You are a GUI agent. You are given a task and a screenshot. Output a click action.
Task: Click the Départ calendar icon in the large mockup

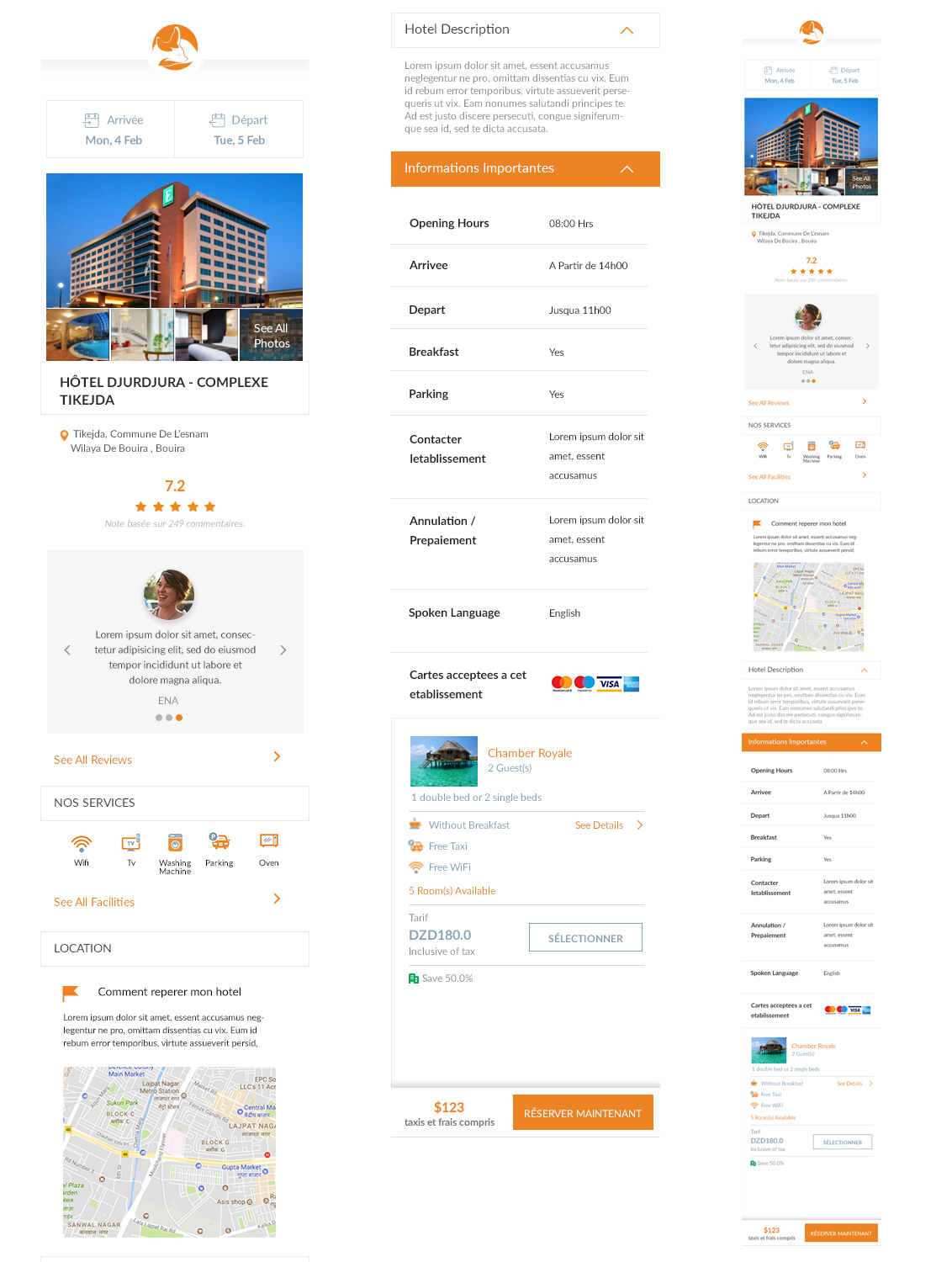(x=217, y=120)
